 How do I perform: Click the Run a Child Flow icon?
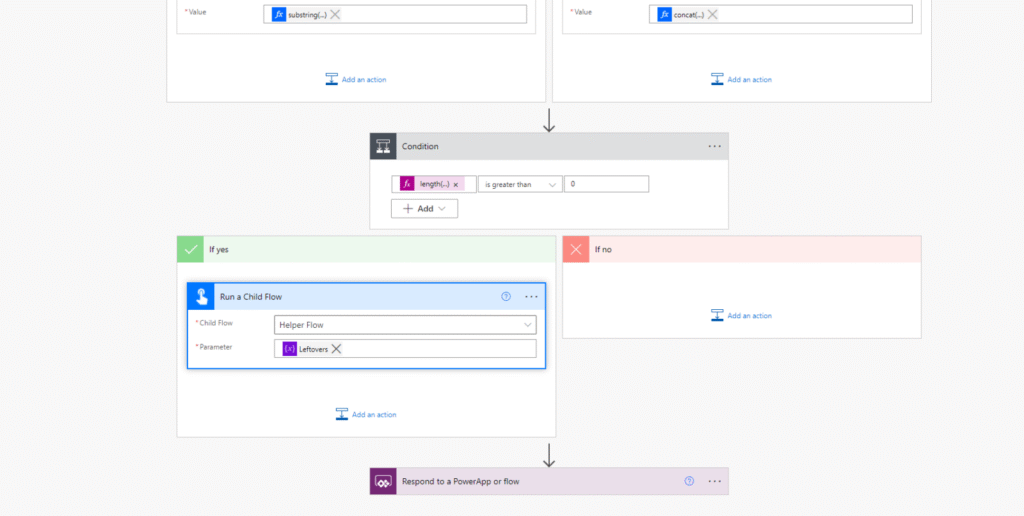[201, 297]
